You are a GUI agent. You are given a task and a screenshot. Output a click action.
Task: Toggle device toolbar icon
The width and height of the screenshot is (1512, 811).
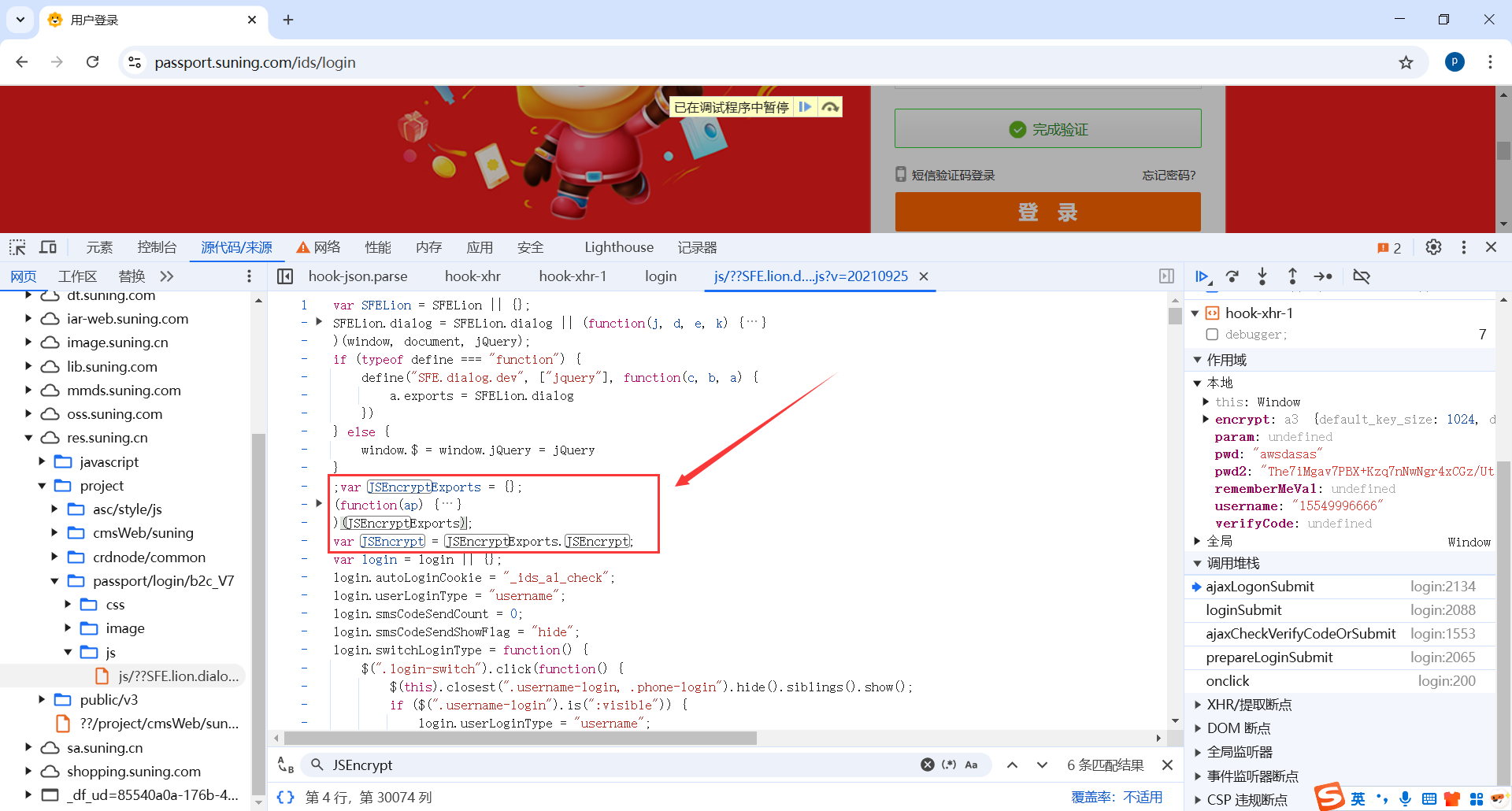48,247
